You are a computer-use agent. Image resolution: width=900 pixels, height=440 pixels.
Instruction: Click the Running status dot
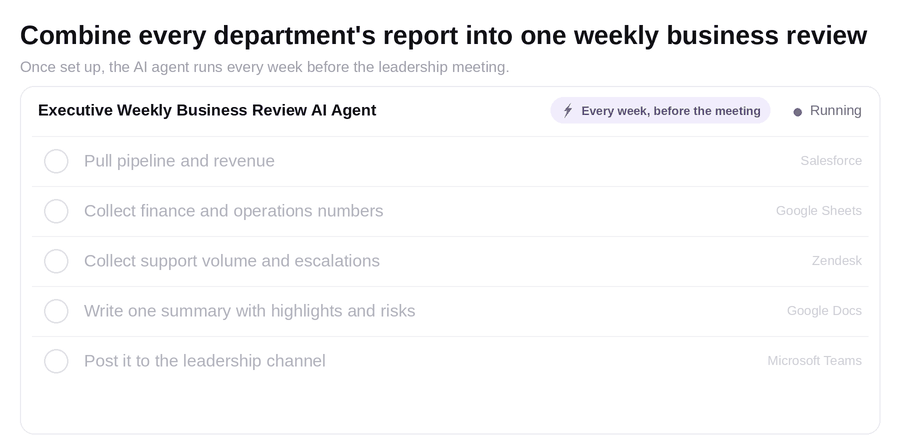(797, 112)
